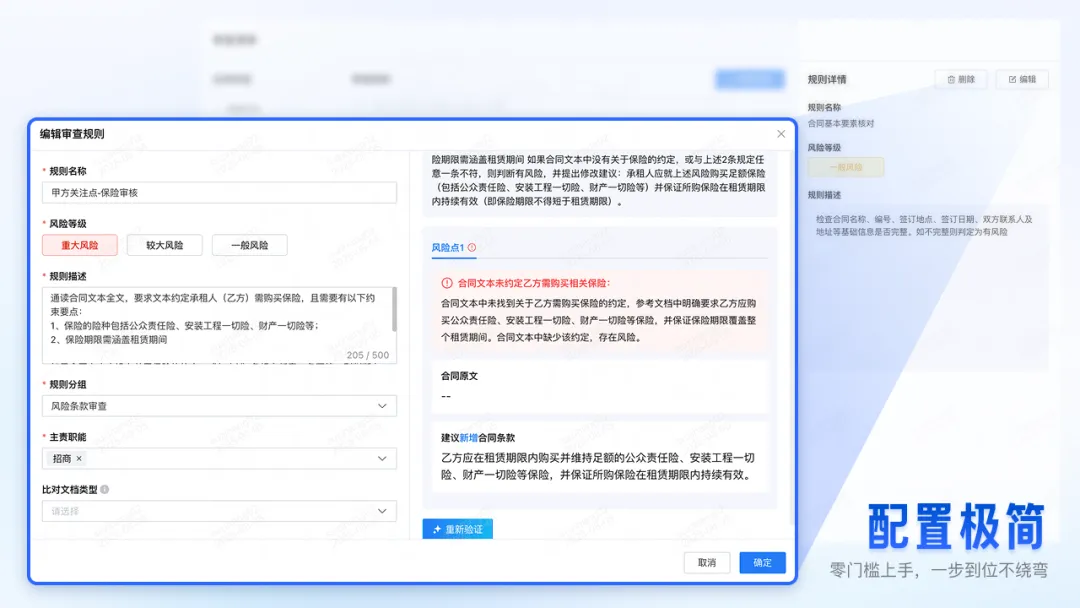Select the 较大风险 risk level
Screen dimensions: 1080x608
164,244
